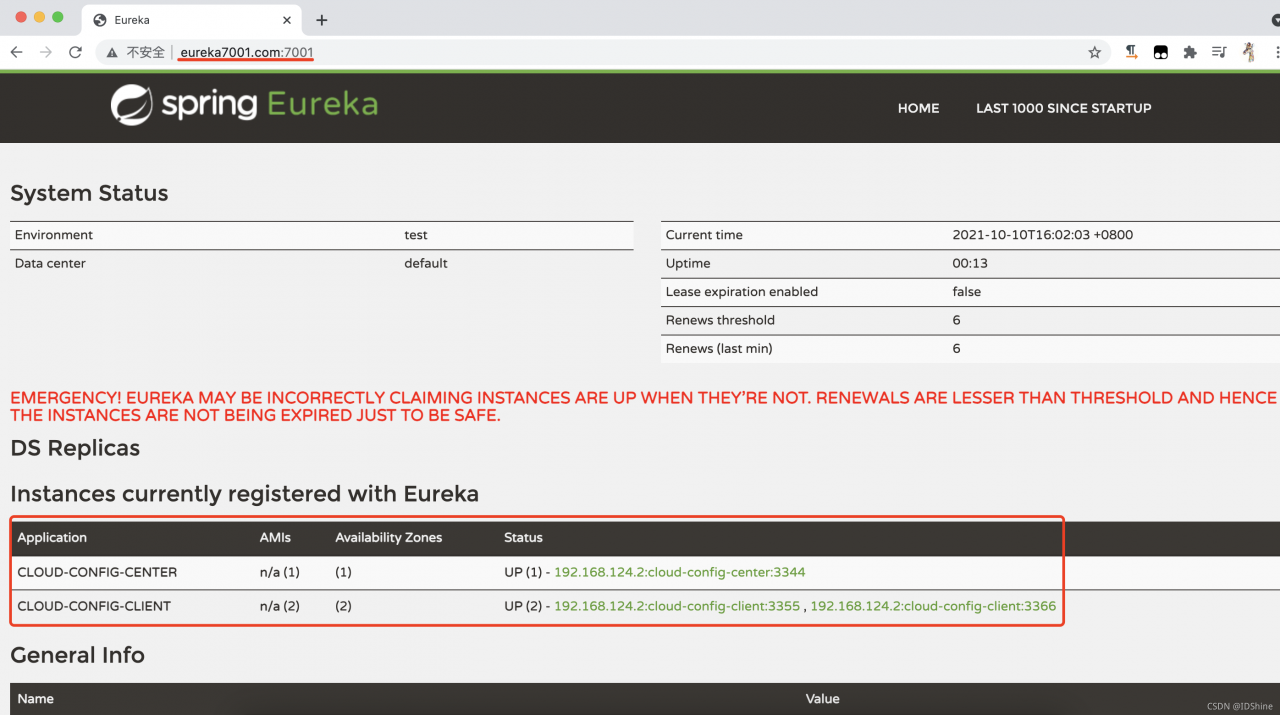
Task: Click the Availability Zones column header
Action: point(388,537)
